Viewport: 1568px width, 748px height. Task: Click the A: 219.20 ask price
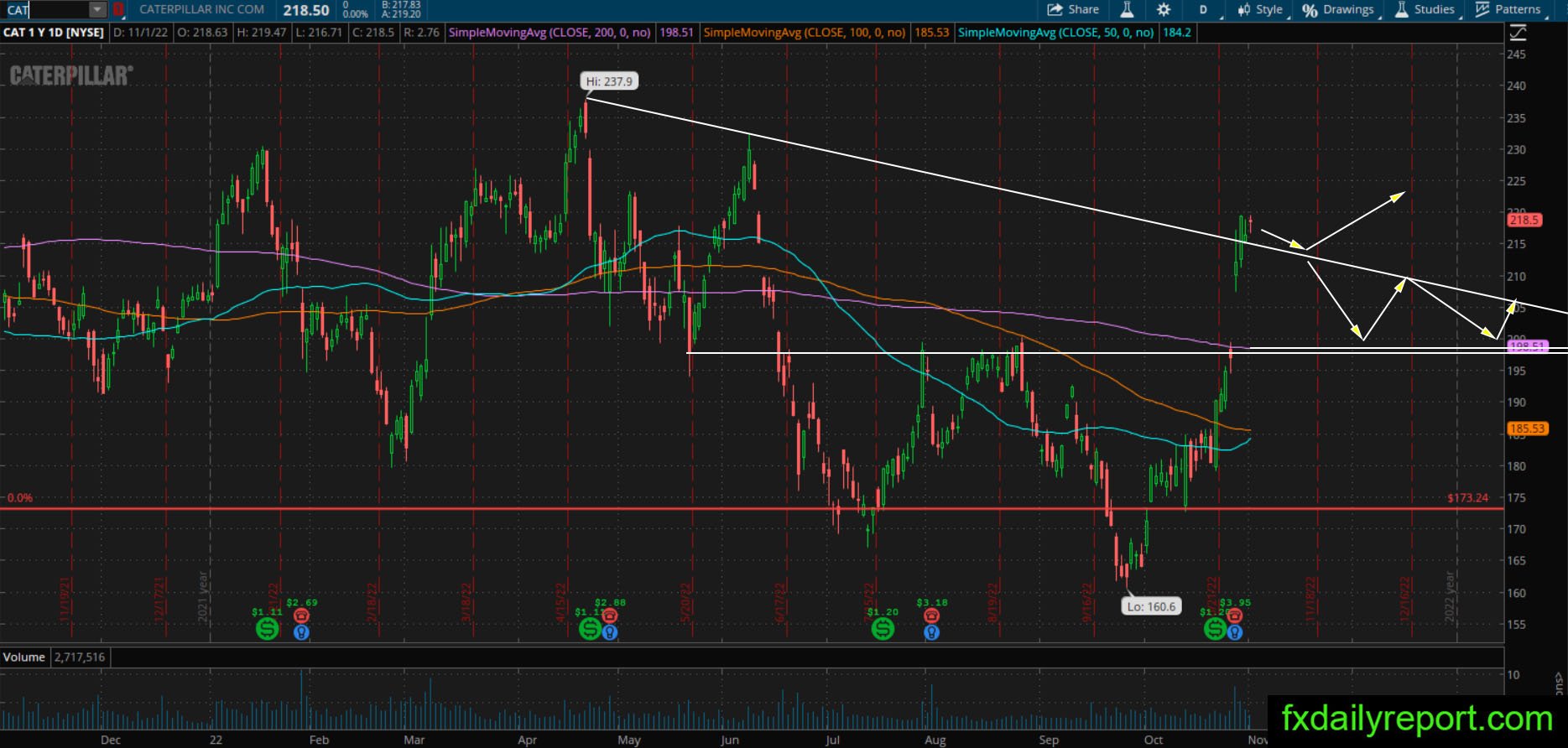tap(401, 14)
